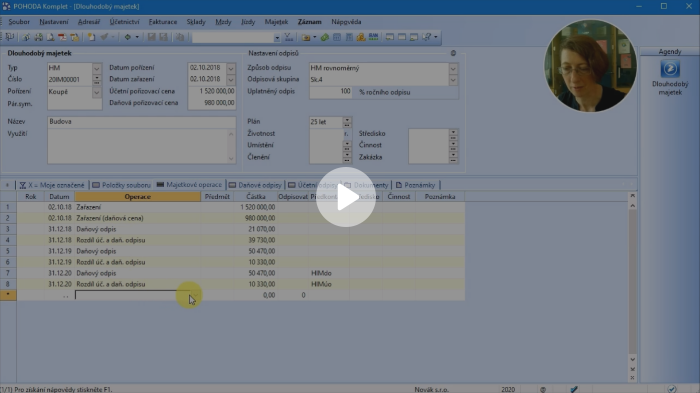700x393 pixels.
Task: Open the Dlouhodobý majetek agenda icon
Action: [x=670, y=69]
